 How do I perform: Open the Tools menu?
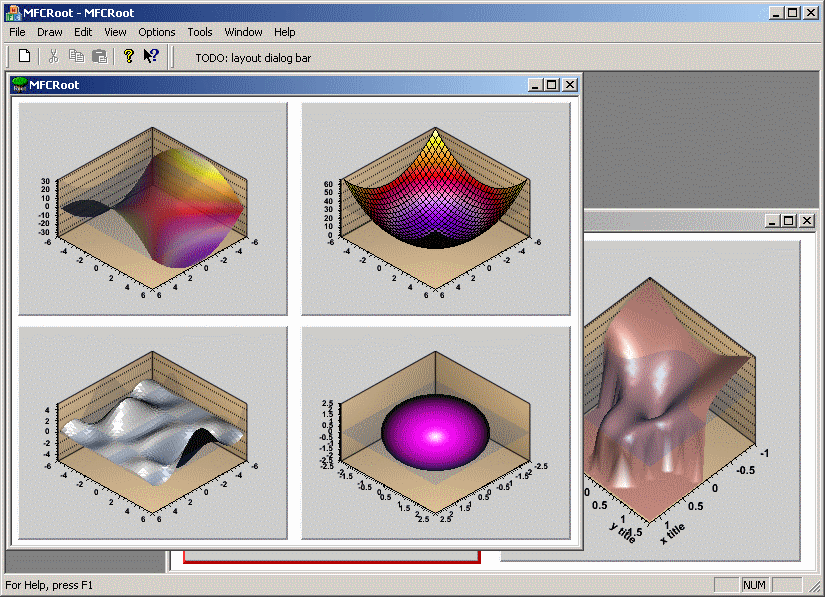pos(200,32)
